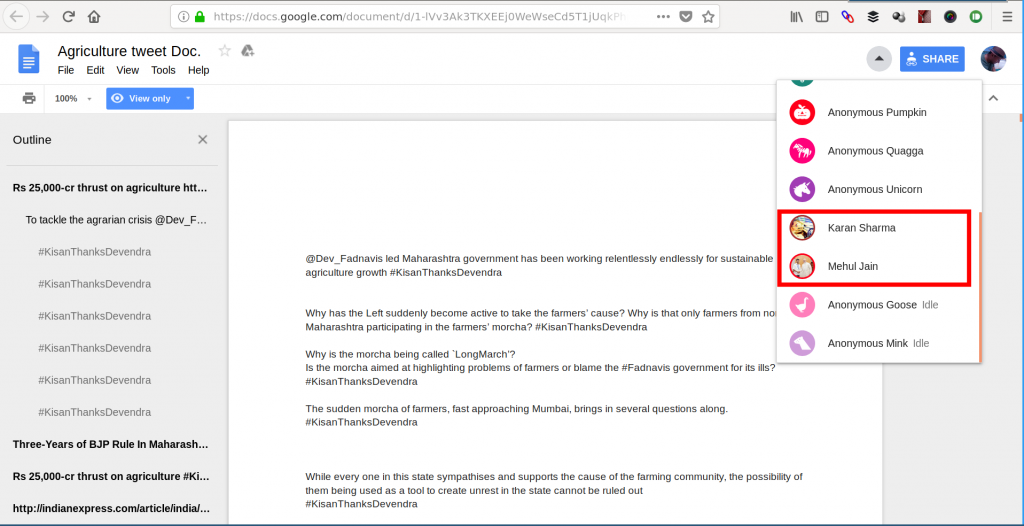Collapse the viewers list arrow button
Screen dimensions: 1024x526
pos(879,59)
